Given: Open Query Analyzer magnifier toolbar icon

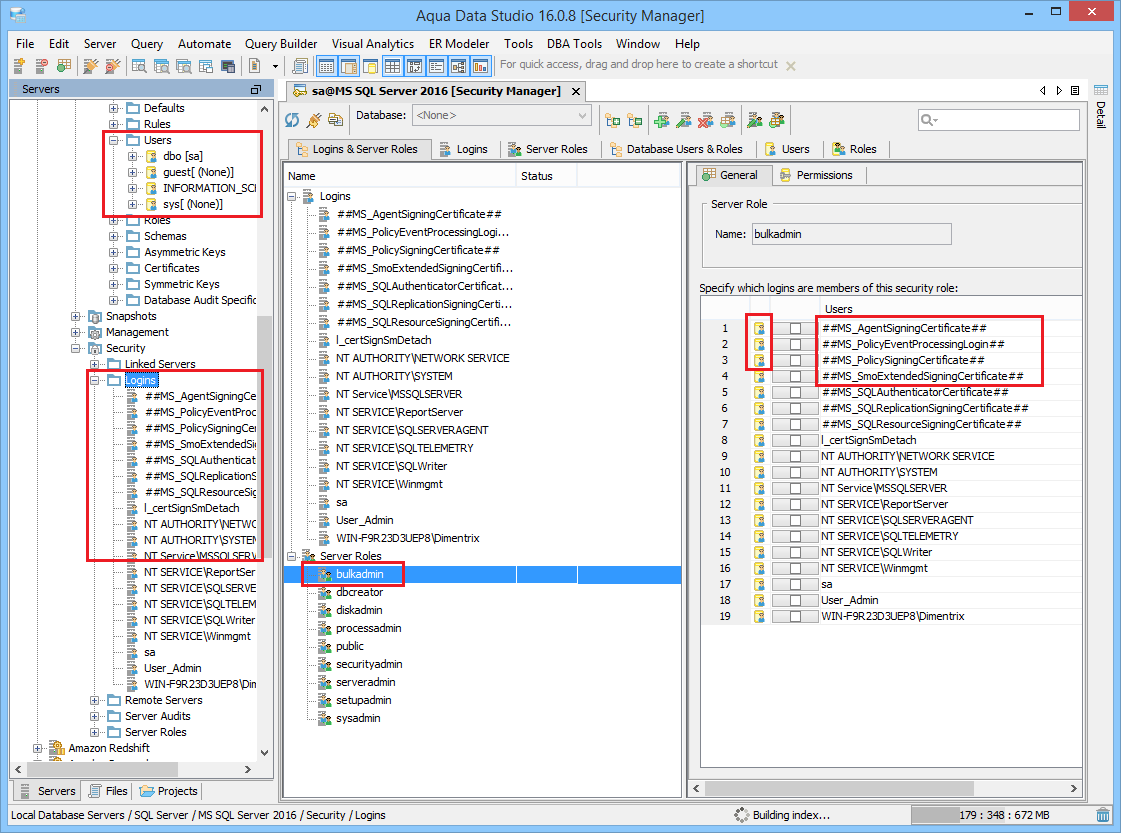Looking at the screenshot, I should point(139,66).
